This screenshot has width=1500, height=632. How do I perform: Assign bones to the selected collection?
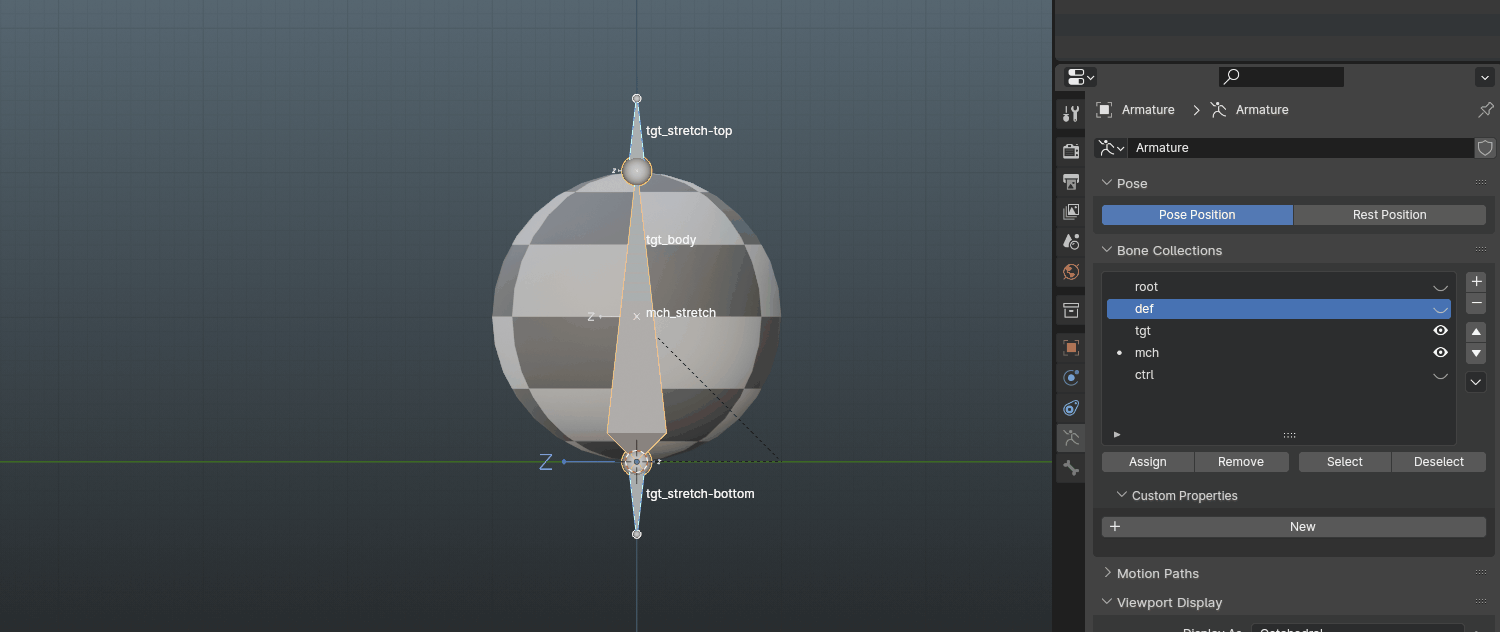pos(1147,461)
